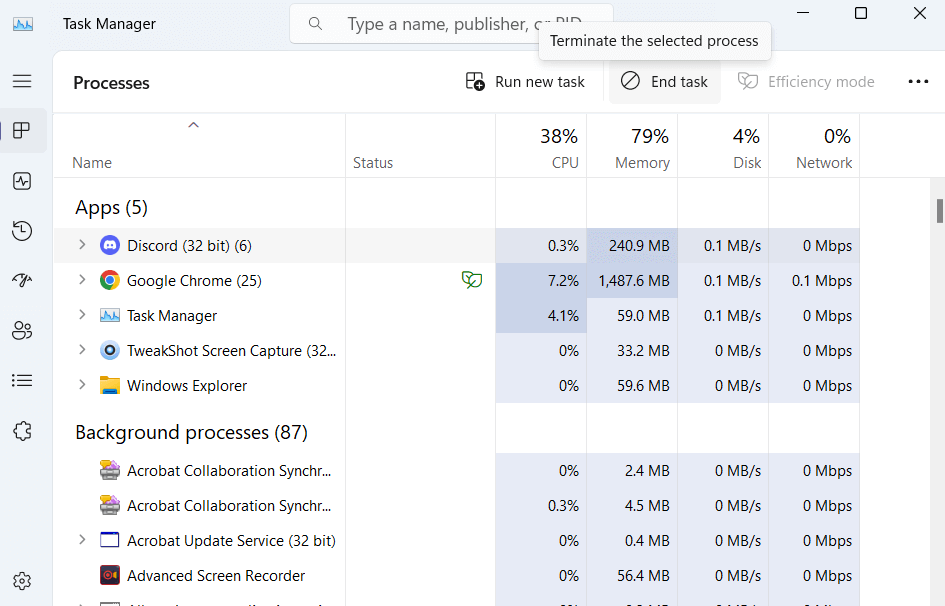Click Windows Explorer's 59.6 MB memory cell

tap(632, 386)
